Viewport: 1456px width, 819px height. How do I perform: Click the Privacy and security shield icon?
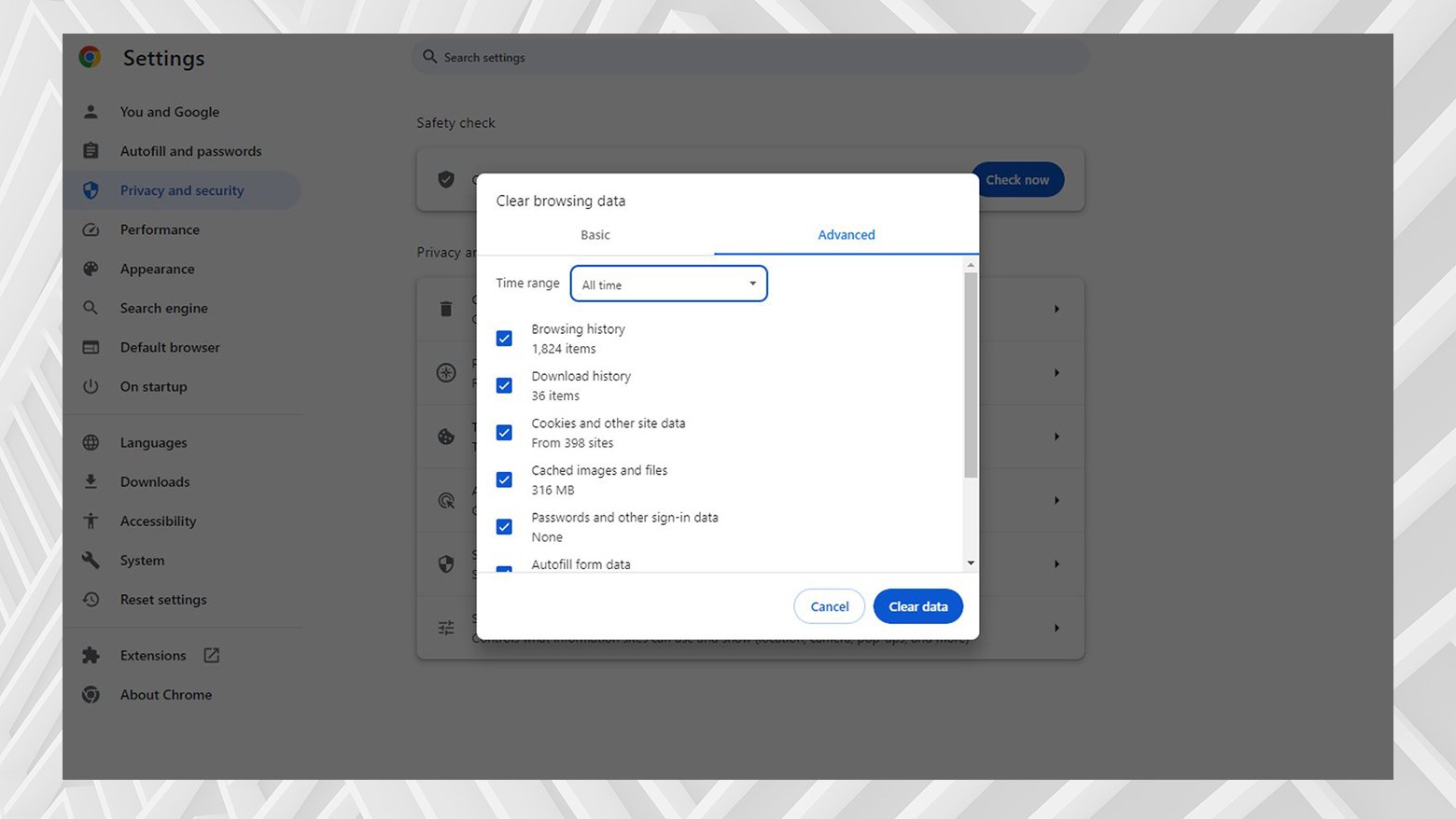point(91,190)
